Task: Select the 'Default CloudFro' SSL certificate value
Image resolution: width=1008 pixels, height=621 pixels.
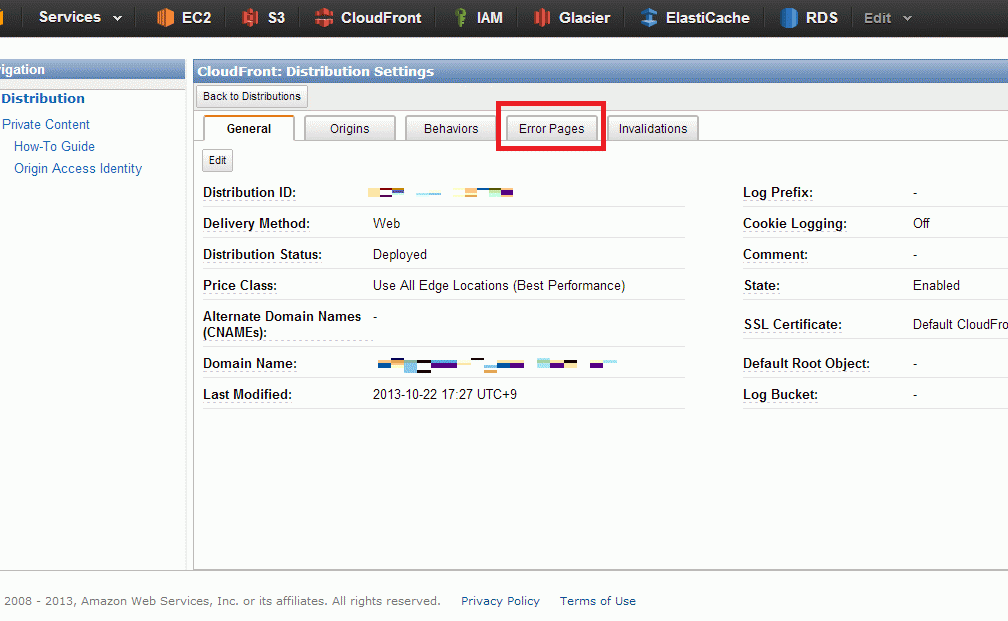Action: pos(960,324)
